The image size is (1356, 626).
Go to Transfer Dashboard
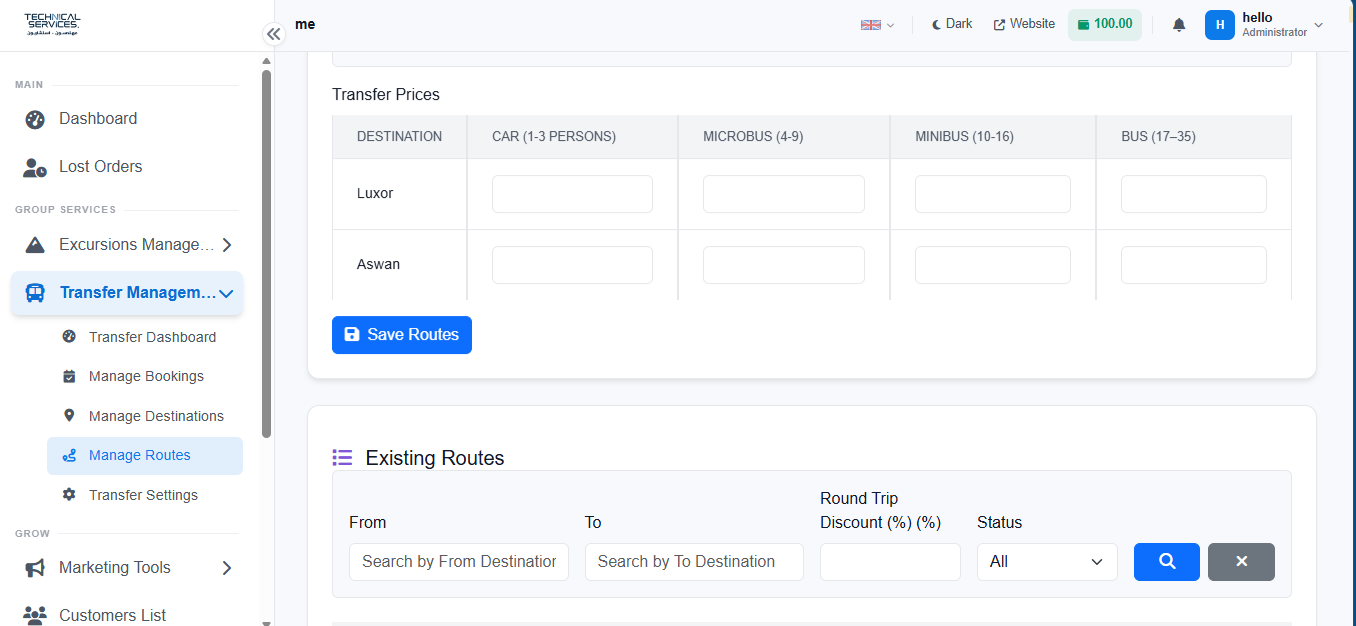[x=145, y=337]
